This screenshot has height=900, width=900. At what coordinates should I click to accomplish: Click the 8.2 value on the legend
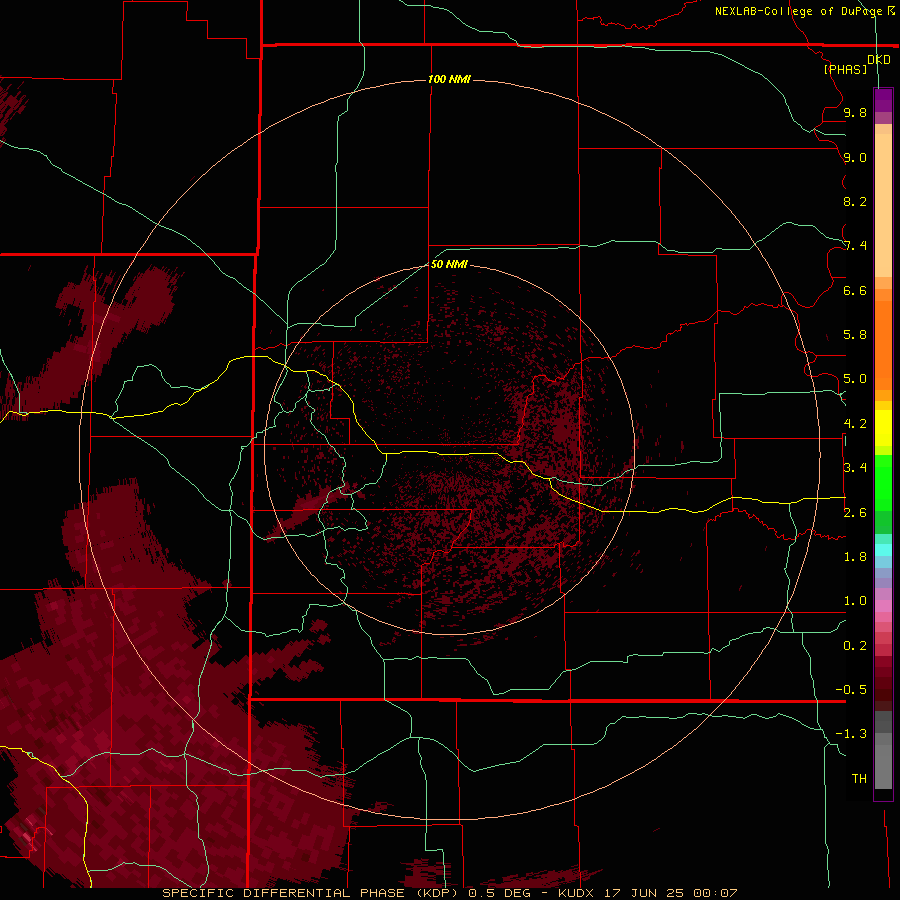click(x=855, y=201)
